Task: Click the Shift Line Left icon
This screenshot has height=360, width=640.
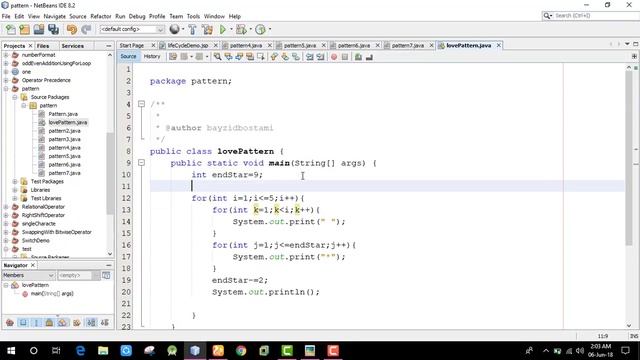Action: coord(310,57)
